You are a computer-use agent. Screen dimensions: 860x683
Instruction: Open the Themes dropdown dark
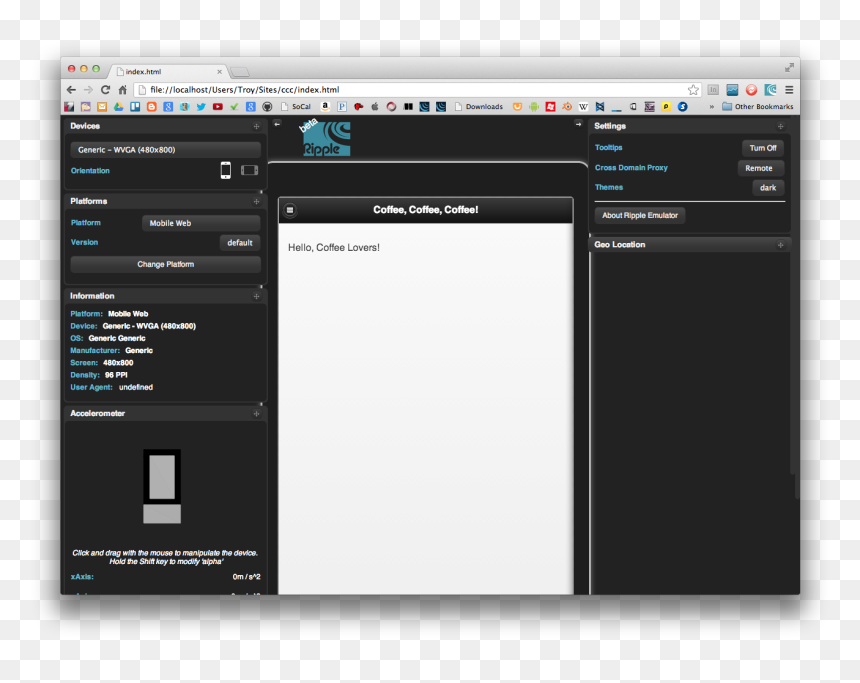pyautogui.click(x=768, y=188)
